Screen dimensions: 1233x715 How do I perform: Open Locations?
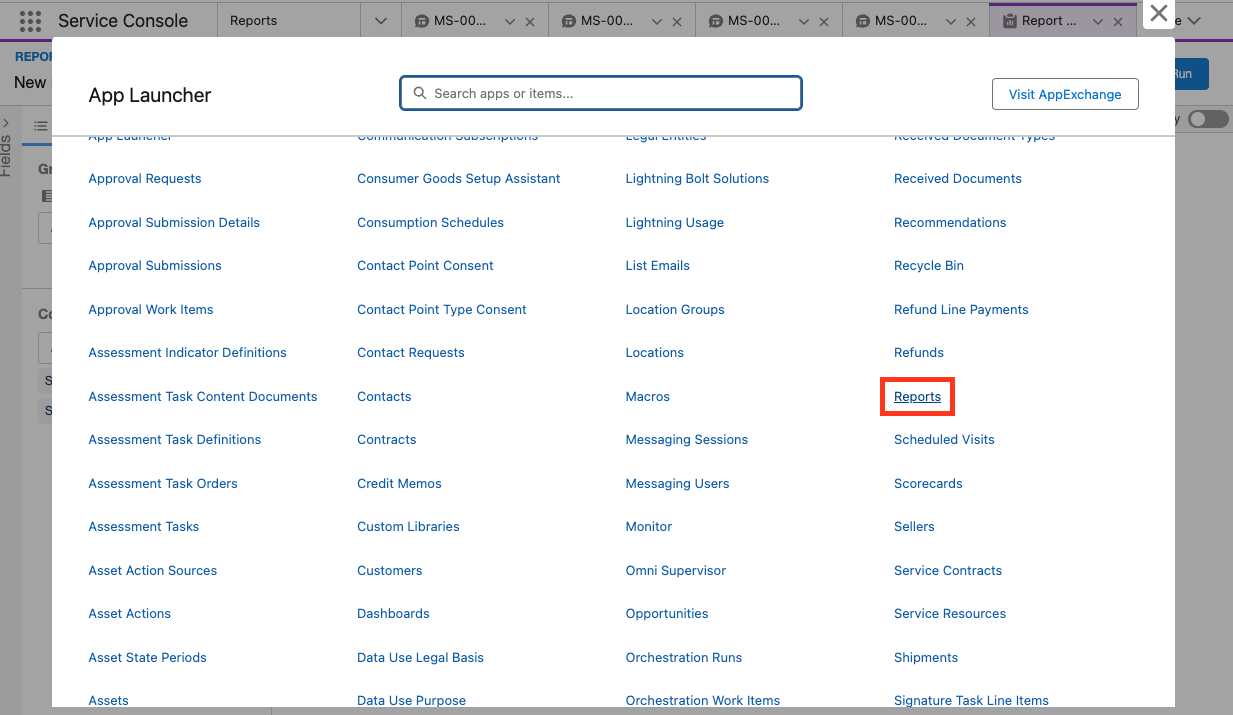click(655, 353)
